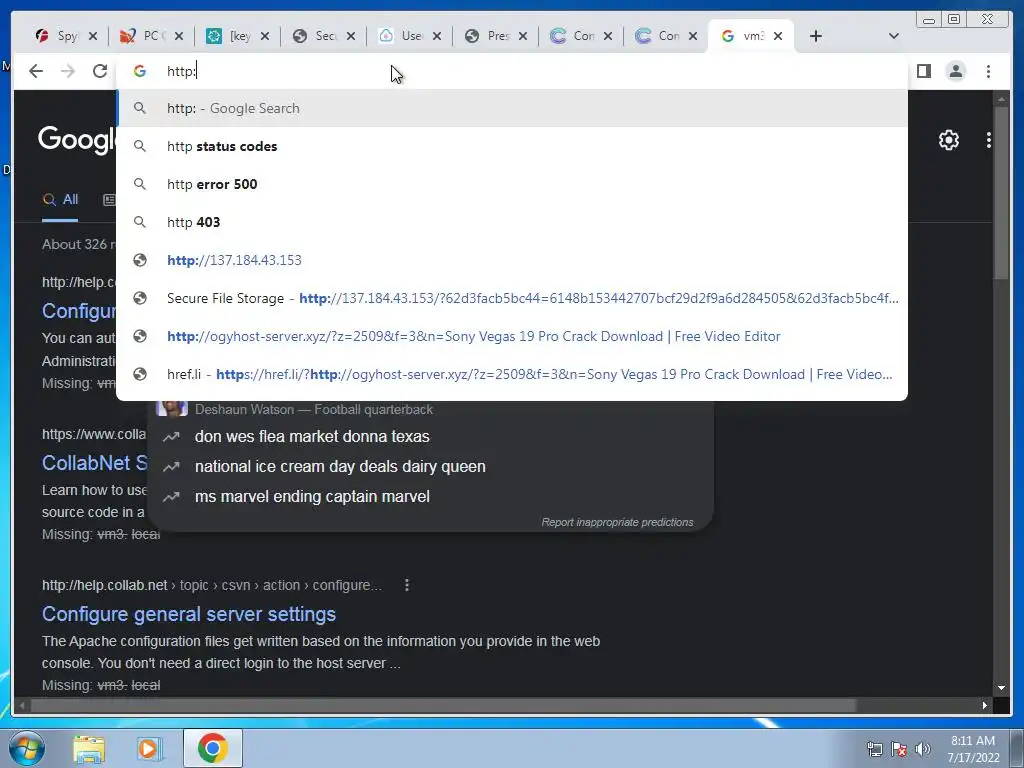This screenshot has height=768, width=1024.
Task: Open the CollabNet search result
Action: pyautogui.click(x=95, y=462)
